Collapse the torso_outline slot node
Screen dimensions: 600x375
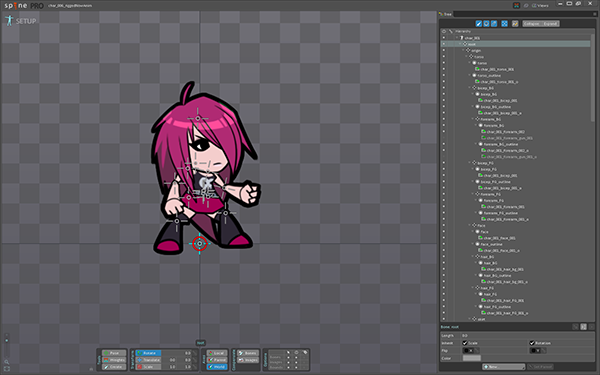point(470,75)
